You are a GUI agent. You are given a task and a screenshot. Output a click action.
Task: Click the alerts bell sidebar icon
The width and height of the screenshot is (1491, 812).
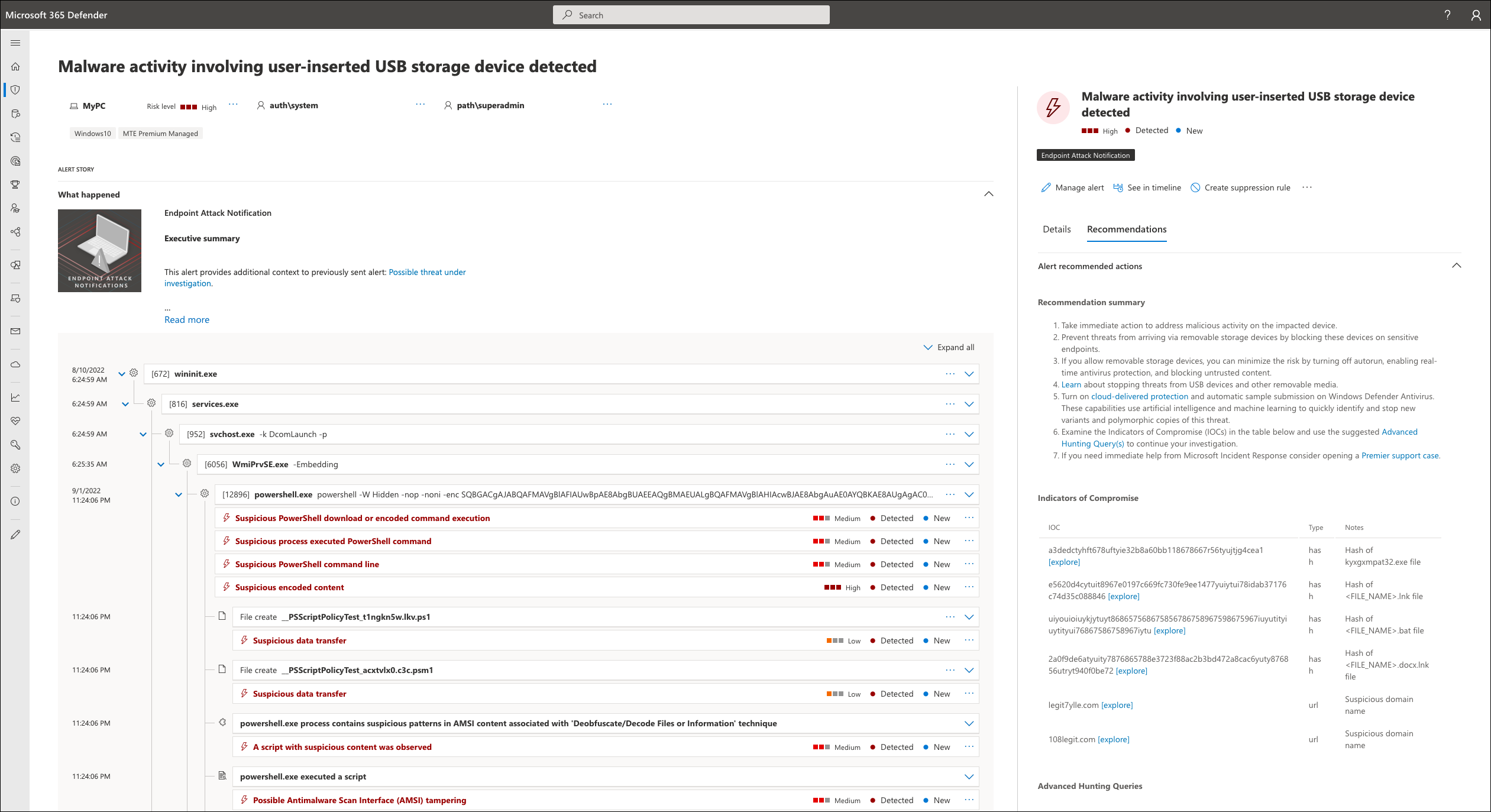click(18, 90)
